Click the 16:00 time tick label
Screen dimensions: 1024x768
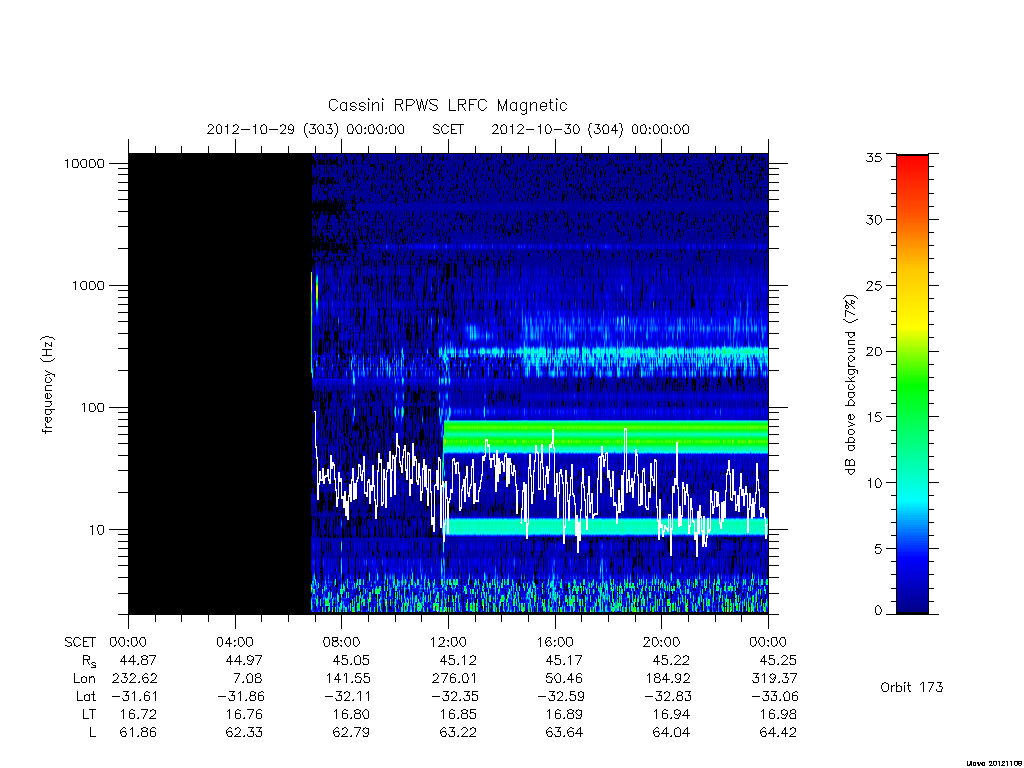tap(555, 643)
